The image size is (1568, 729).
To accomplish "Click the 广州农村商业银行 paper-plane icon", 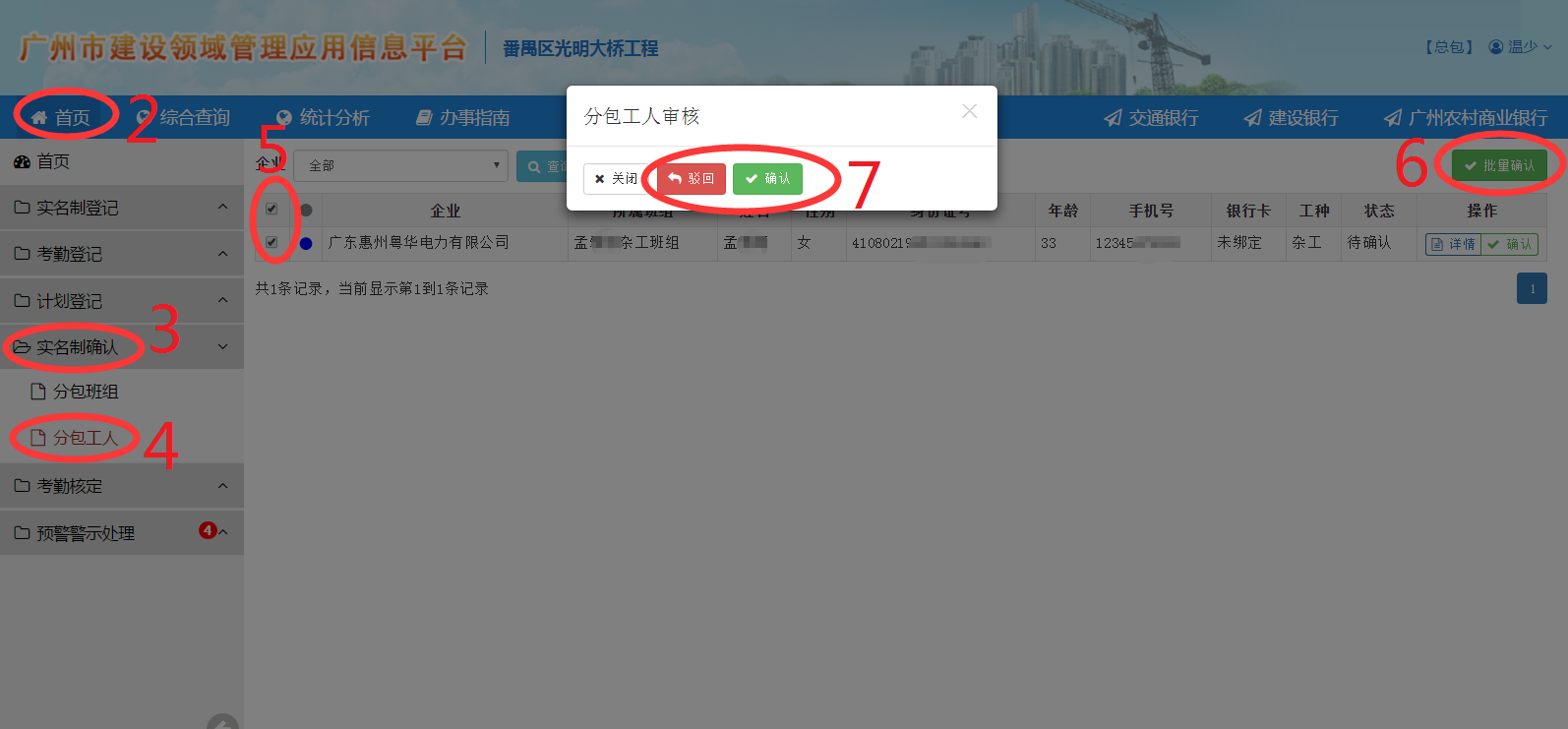I will click(x=1393, y=118).
